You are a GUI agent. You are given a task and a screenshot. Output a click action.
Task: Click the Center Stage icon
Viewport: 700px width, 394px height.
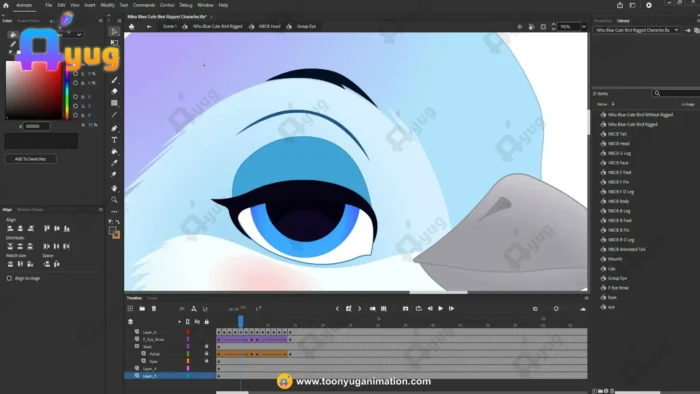[x=520, y=27]
